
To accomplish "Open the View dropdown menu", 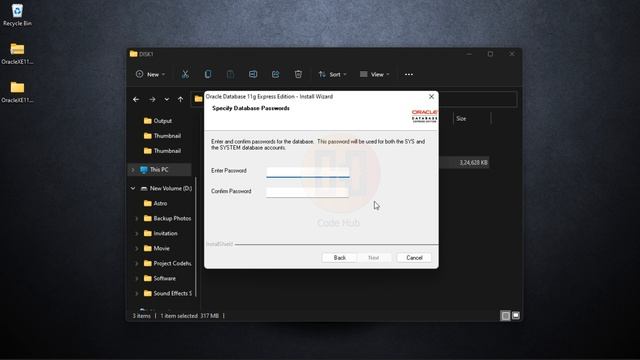I will [x=375, y=74].
